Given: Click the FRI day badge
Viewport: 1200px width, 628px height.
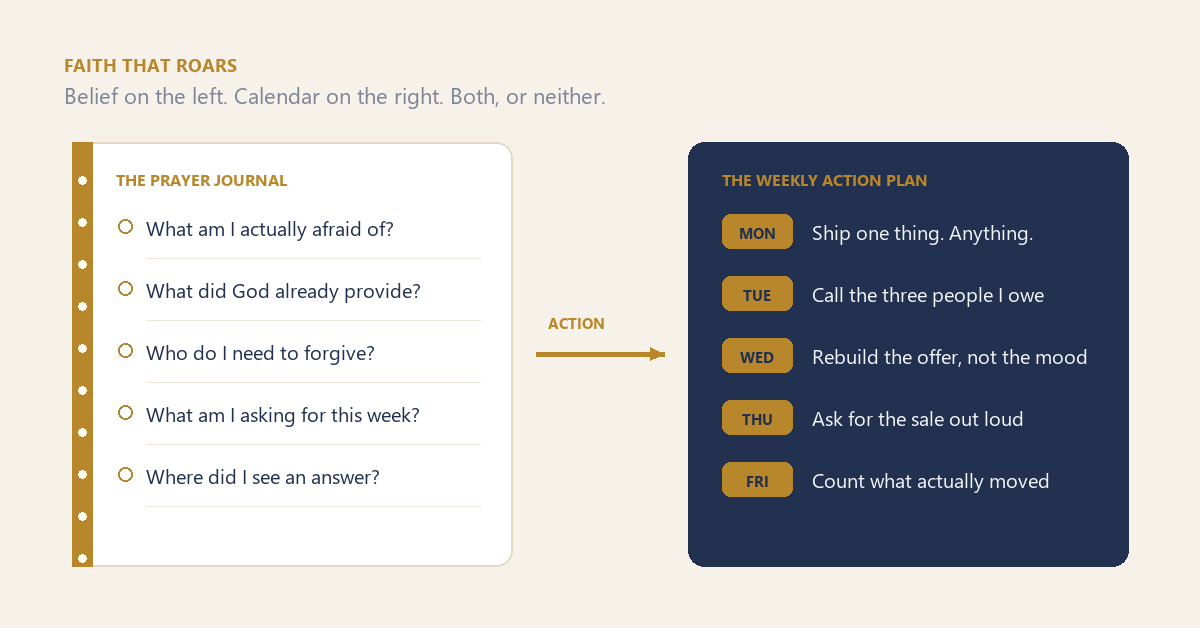Looking at the screenshot, I should (757, 480).
